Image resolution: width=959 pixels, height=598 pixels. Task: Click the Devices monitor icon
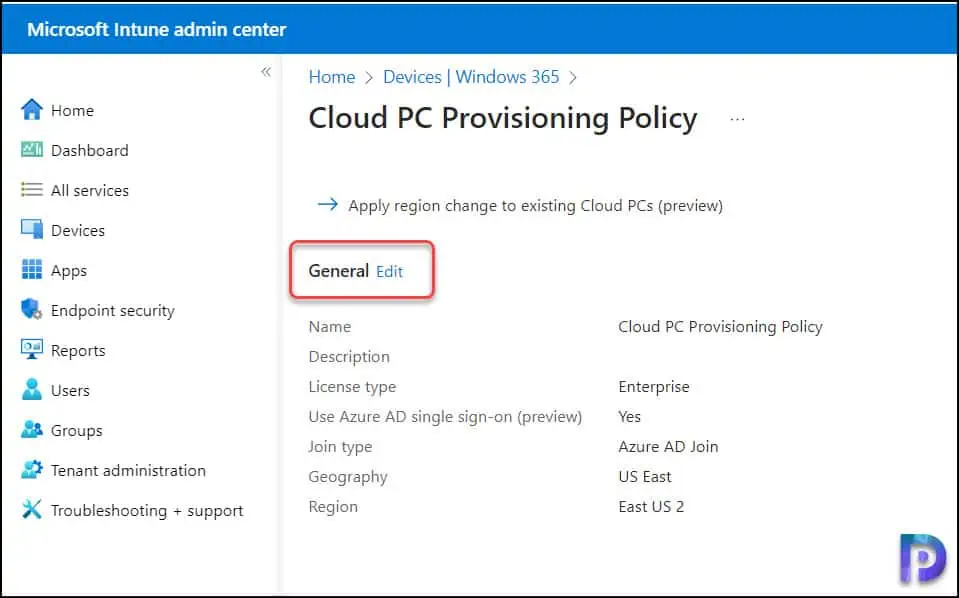[x=32, y=230]
